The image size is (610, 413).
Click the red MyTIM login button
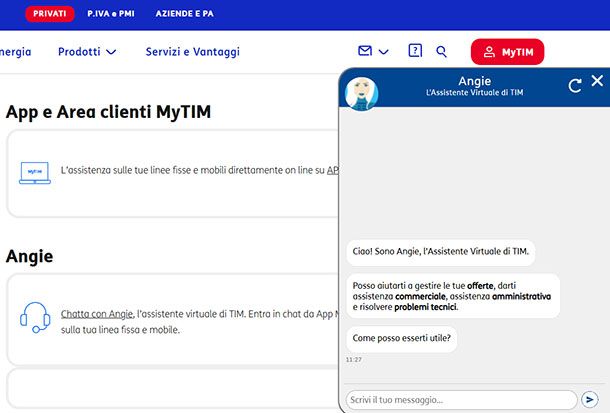(x=507, y=52)
